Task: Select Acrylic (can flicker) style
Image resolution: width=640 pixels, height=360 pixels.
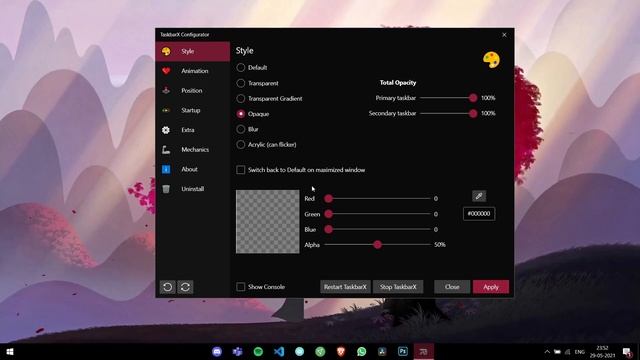Action: coord(241,144)
